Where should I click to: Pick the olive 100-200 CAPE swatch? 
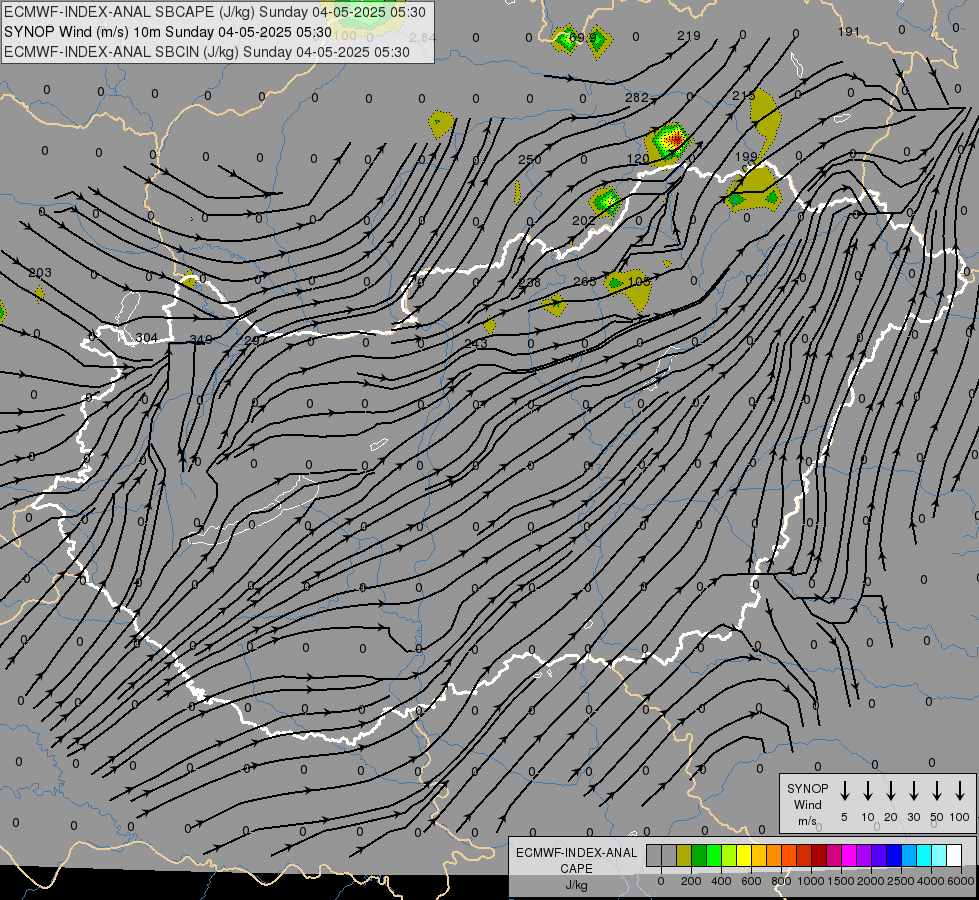coord(684,855)
